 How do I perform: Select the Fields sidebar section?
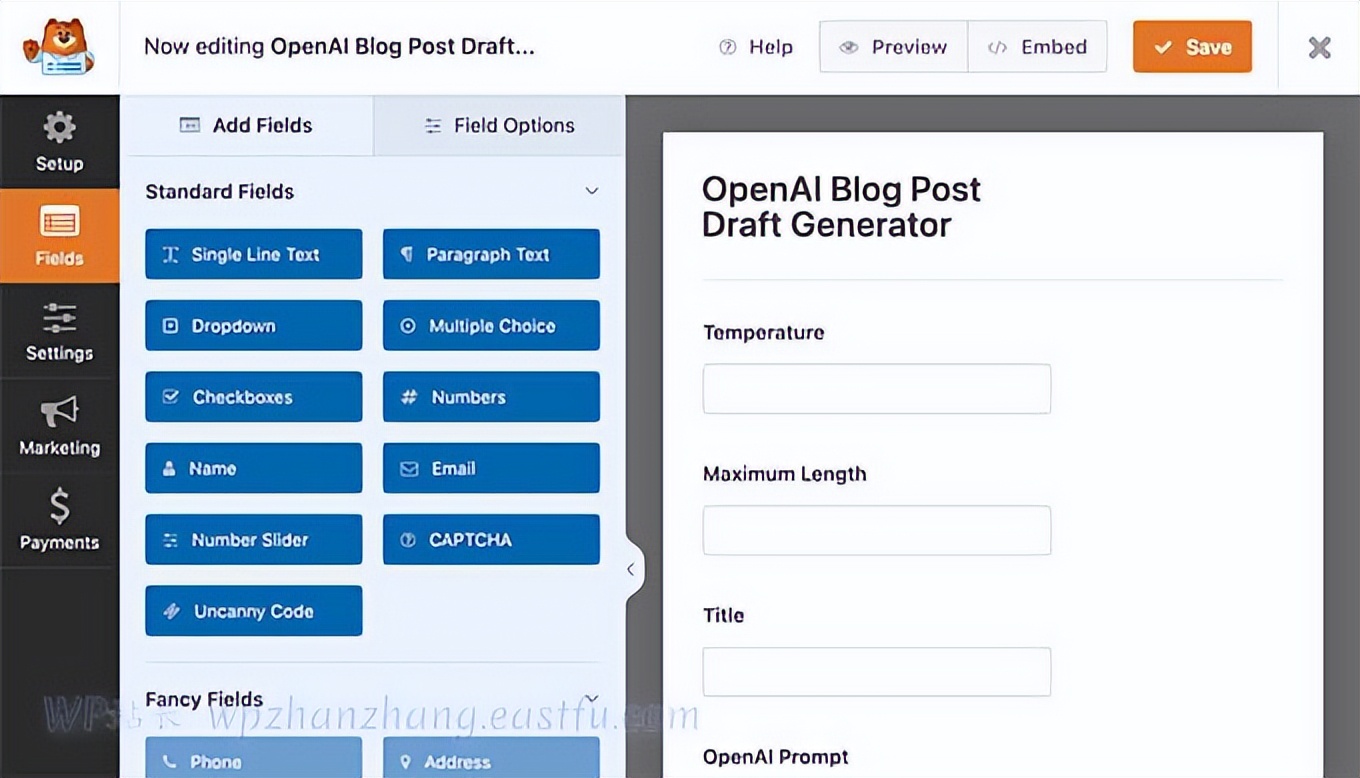click(x=59, y=236)
